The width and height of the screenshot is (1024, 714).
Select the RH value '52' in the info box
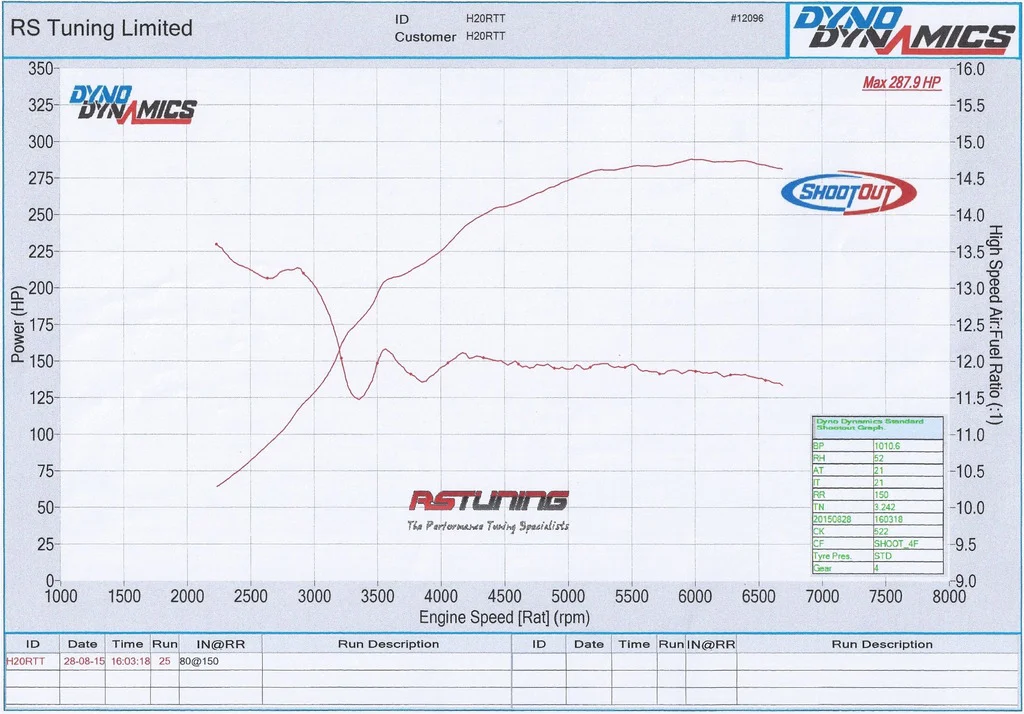point(879,458)
